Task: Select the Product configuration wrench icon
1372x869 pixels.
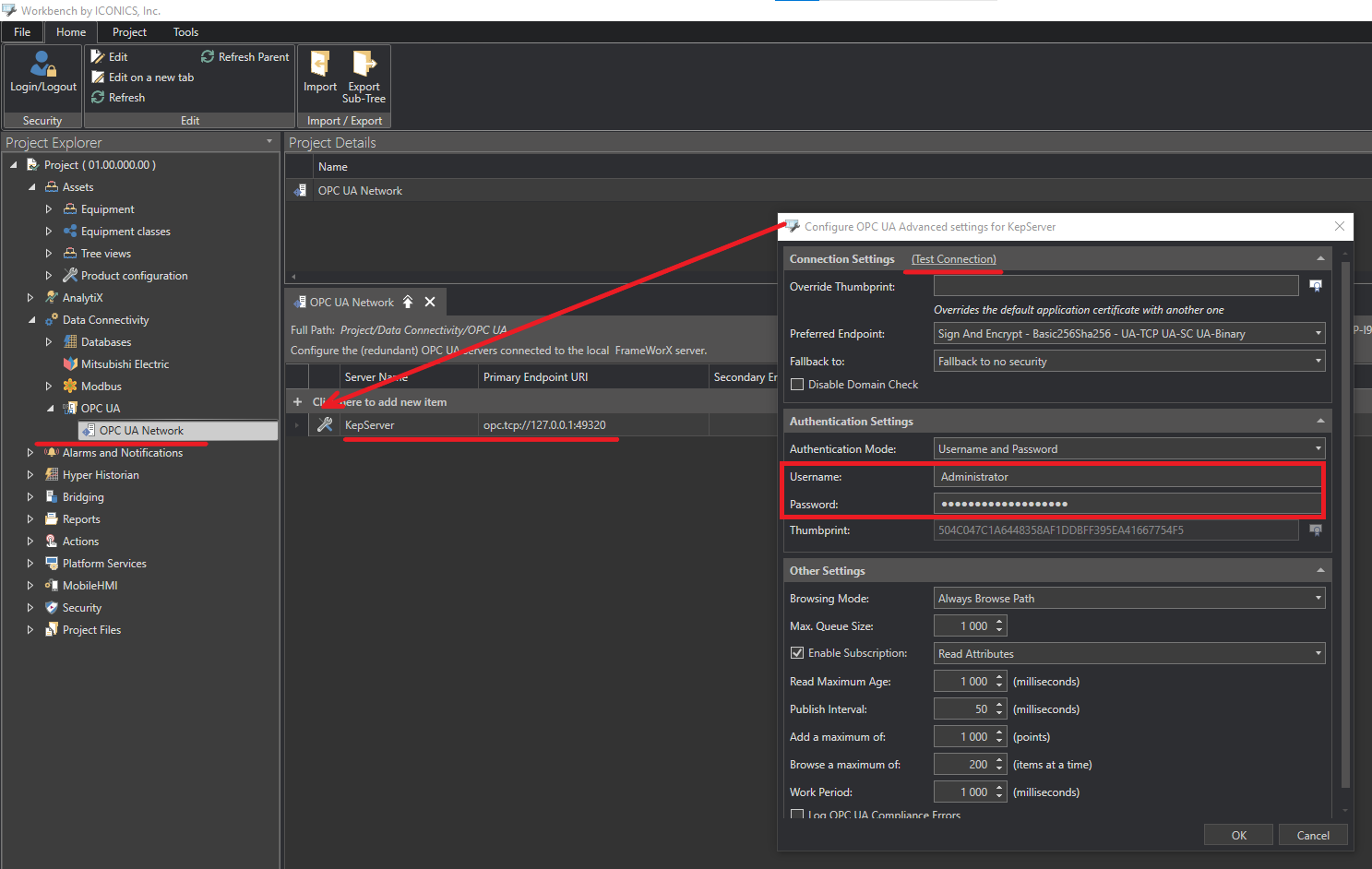Action: 70,276
